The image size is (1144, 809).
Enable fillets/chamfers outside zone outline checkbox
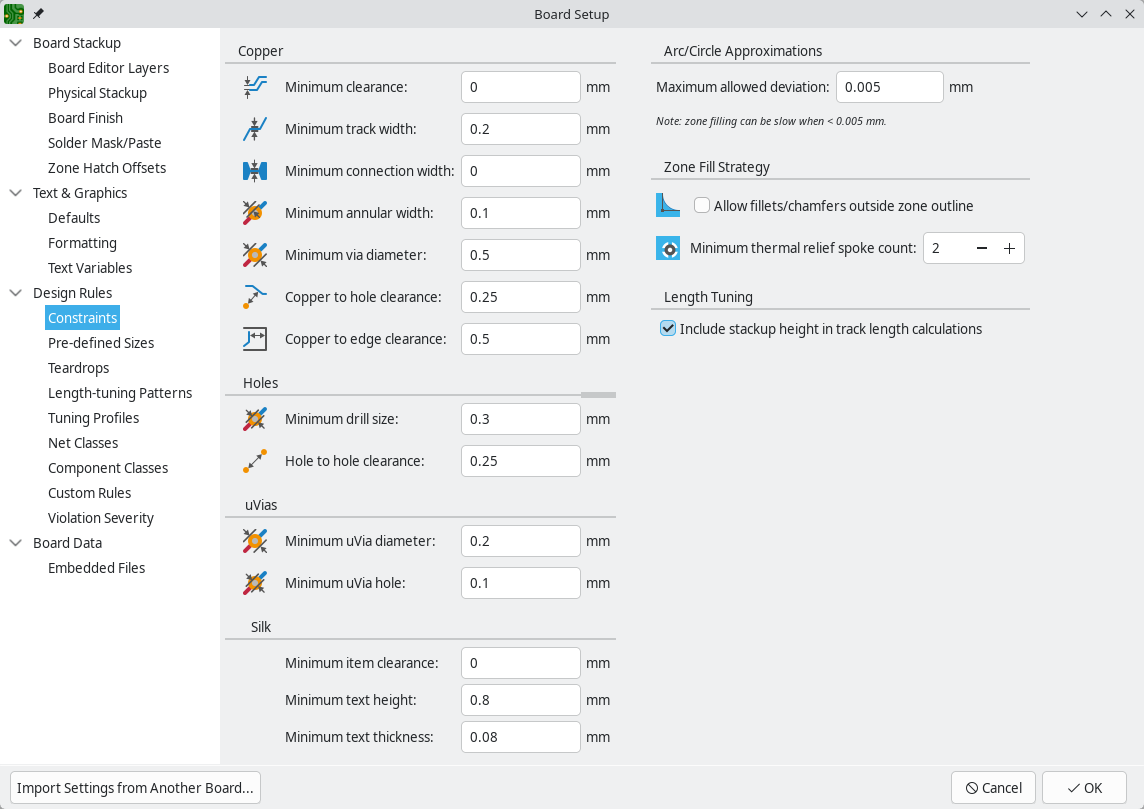click(x=702, y=206)
